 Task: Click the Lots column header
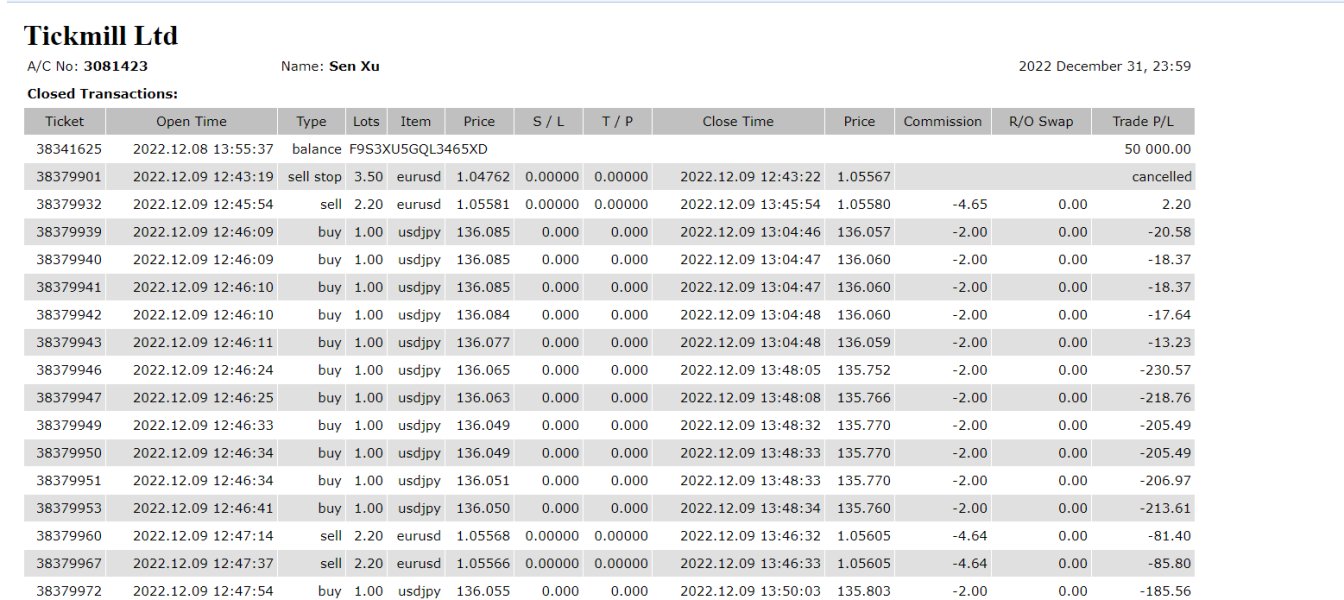[366, 121]
